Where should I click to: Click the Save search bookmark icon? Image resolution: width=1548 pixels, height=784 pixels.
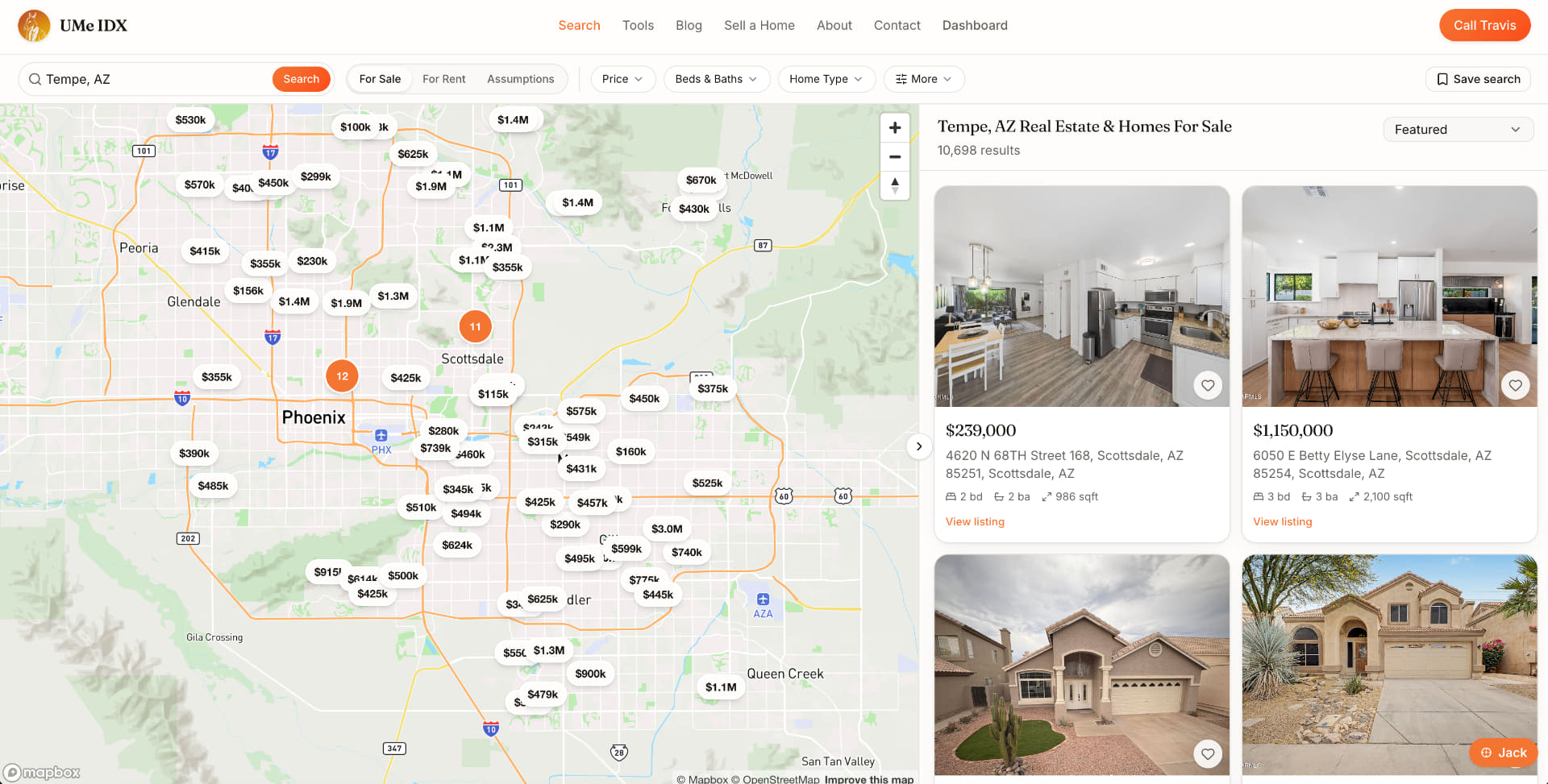pos(1442,79)
